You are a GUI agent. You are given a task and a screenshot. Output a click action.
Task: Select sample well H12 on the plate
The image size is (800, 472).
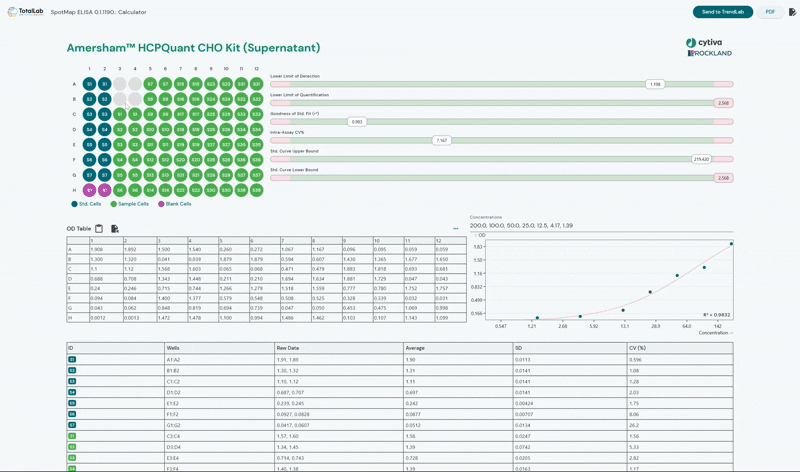click(x=257, y=190)
